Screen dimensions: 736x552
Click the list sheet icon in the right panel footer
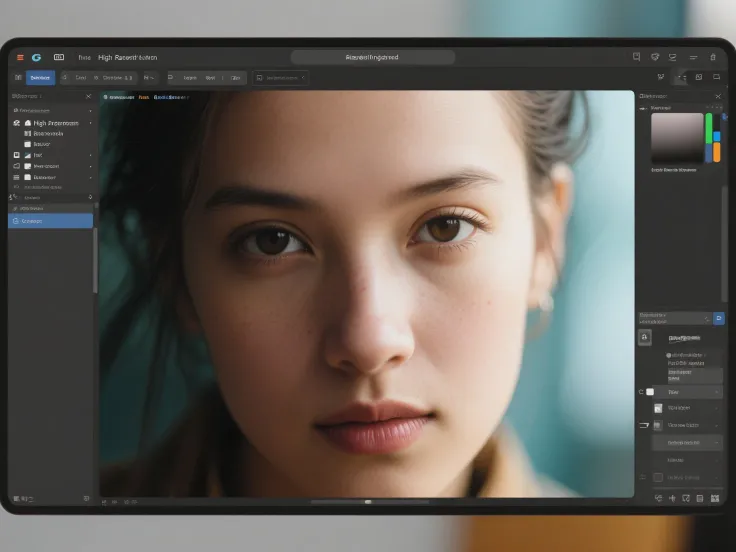(x=700, y=498)
